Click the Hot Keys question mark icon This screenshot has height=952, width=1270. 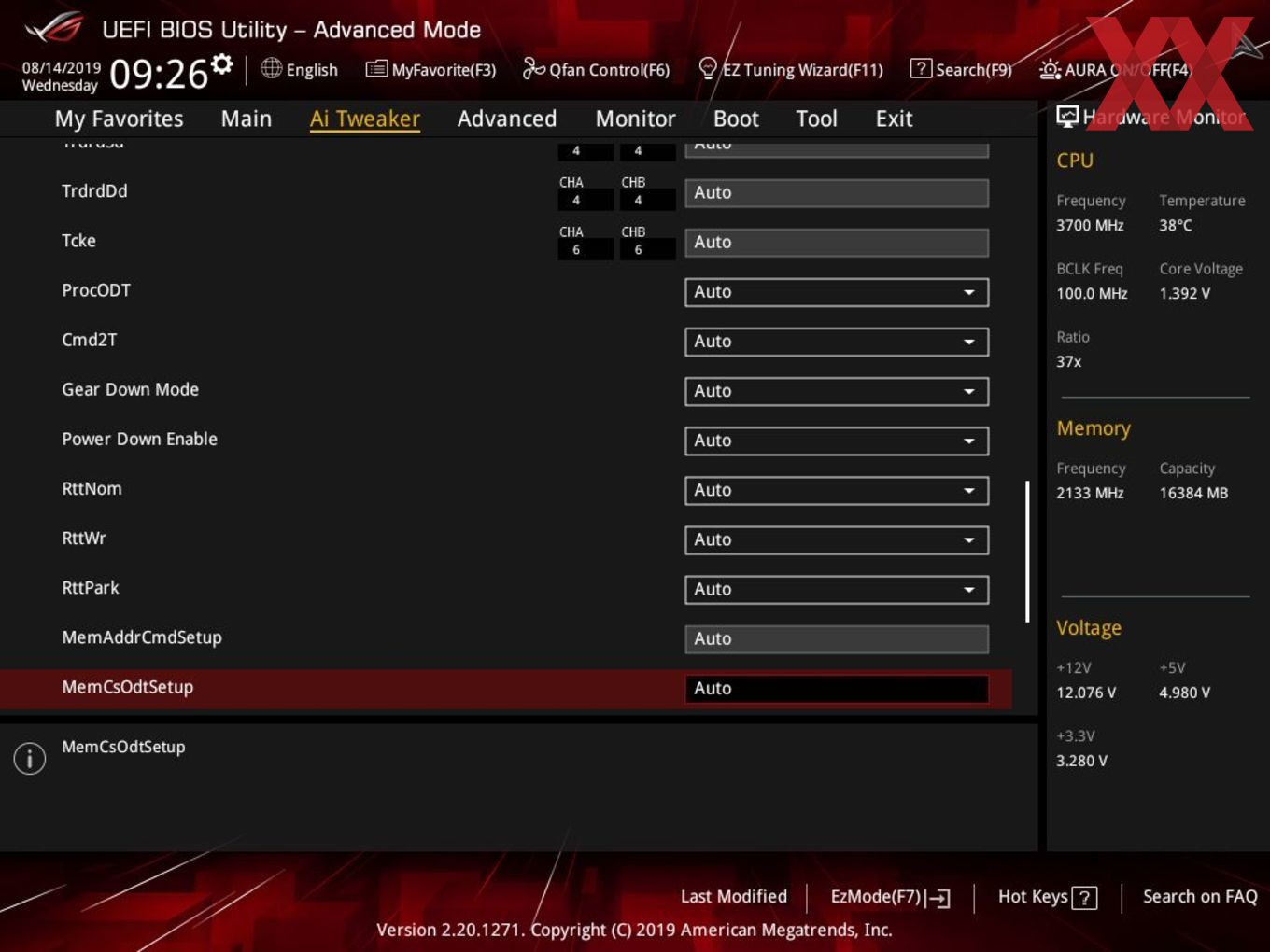1084,898
